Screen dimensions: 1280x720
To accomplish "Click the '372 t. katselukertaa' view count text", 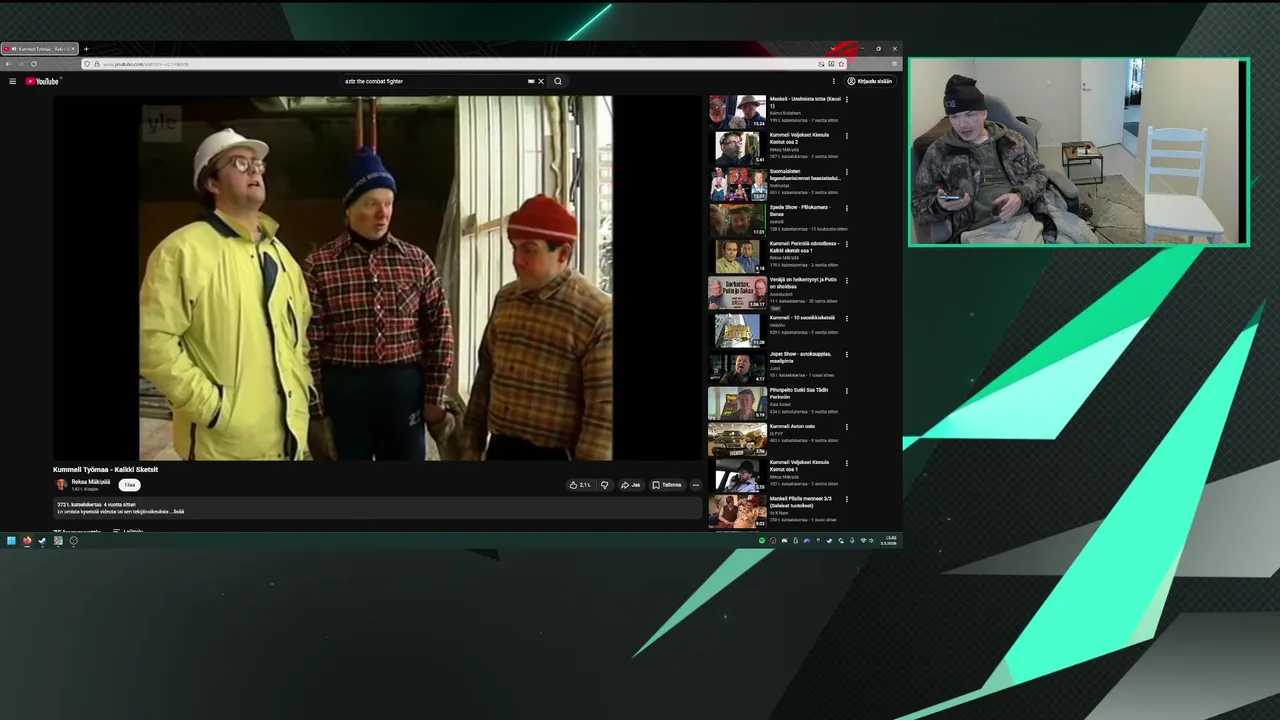I will (x=79, y=505).
